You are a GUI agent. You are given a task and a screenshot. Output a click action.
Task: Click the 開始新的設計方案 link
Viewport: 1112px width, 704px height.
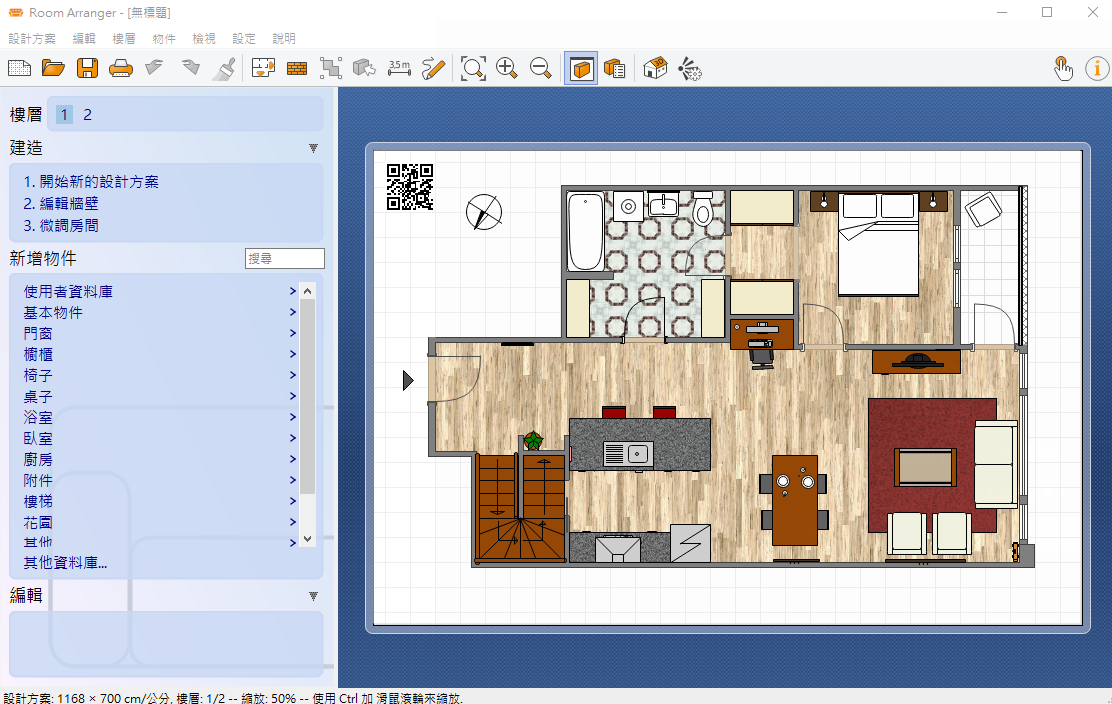click(x=98, y=182)
